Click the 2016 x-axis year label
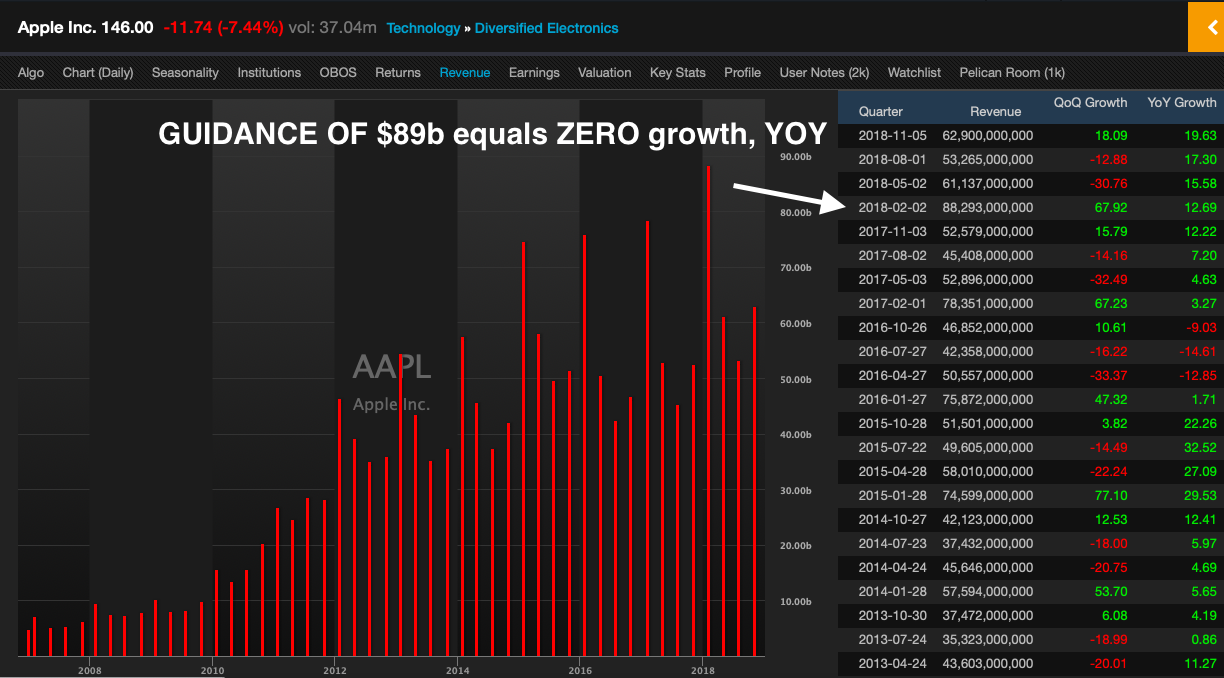This screenshot has width=1224, height=678. 580,669
